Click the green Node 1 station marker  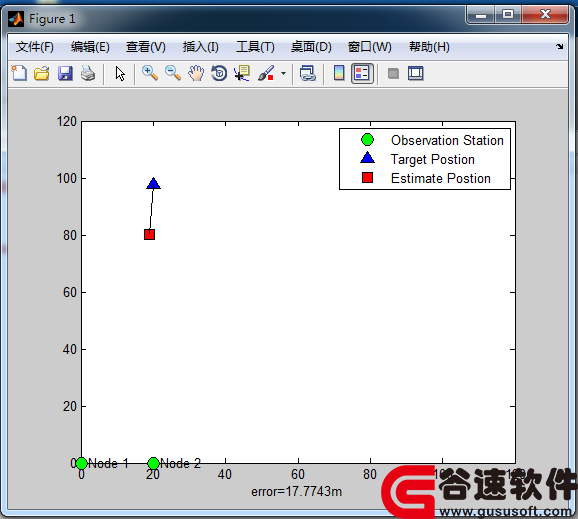pos(81,463)
